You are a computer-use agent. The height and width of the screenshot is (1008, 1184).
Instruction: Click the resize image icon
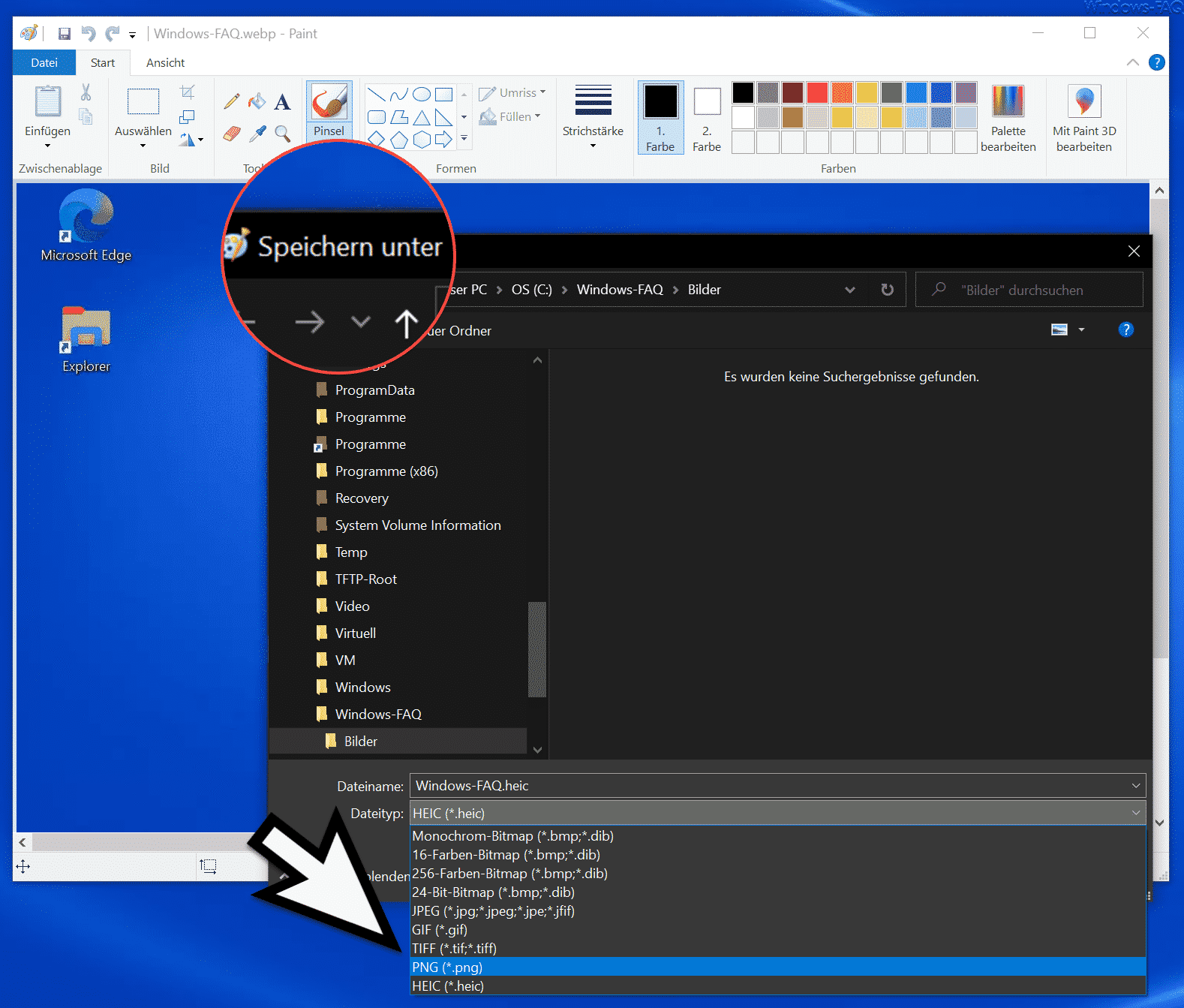click(x=188, y=116)
